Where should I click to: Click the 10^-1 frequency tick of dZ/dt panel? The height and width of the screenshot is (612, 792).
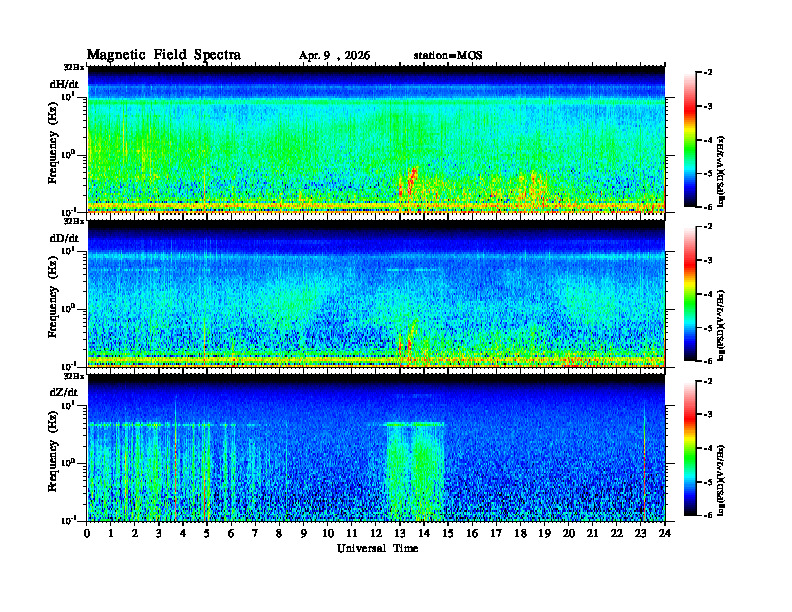tap(68, 519)
